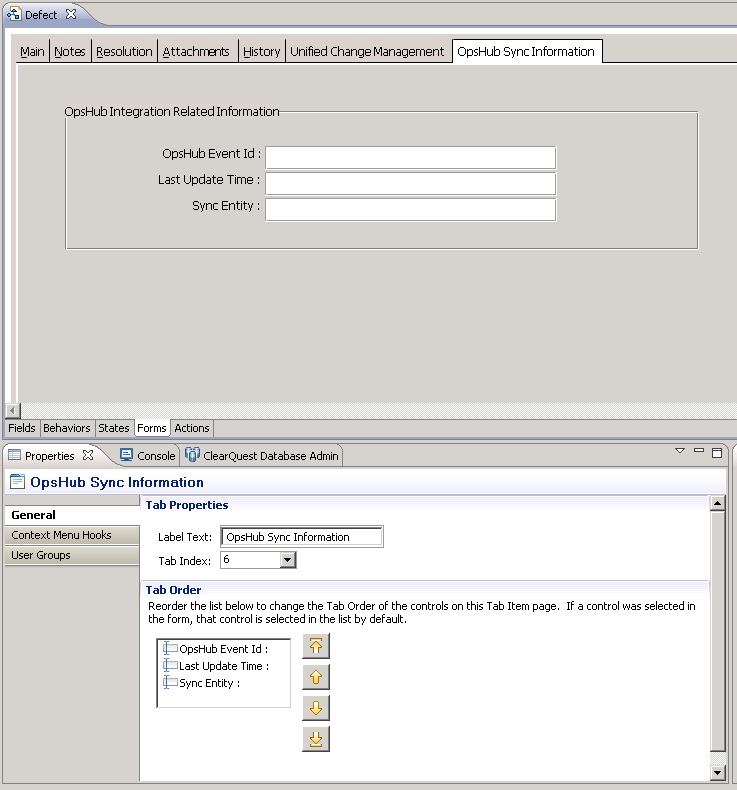The width and height of the screenshot is (737, 790).
Task: Click the OpsHub Event Id field
Action: coord(410,158)
